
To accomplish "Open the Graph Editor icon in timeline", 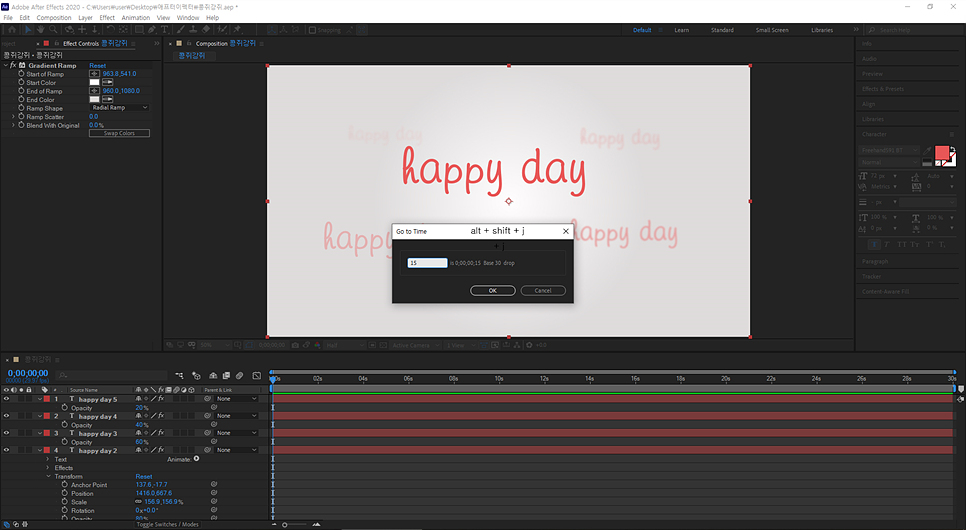I will [257, 375].
